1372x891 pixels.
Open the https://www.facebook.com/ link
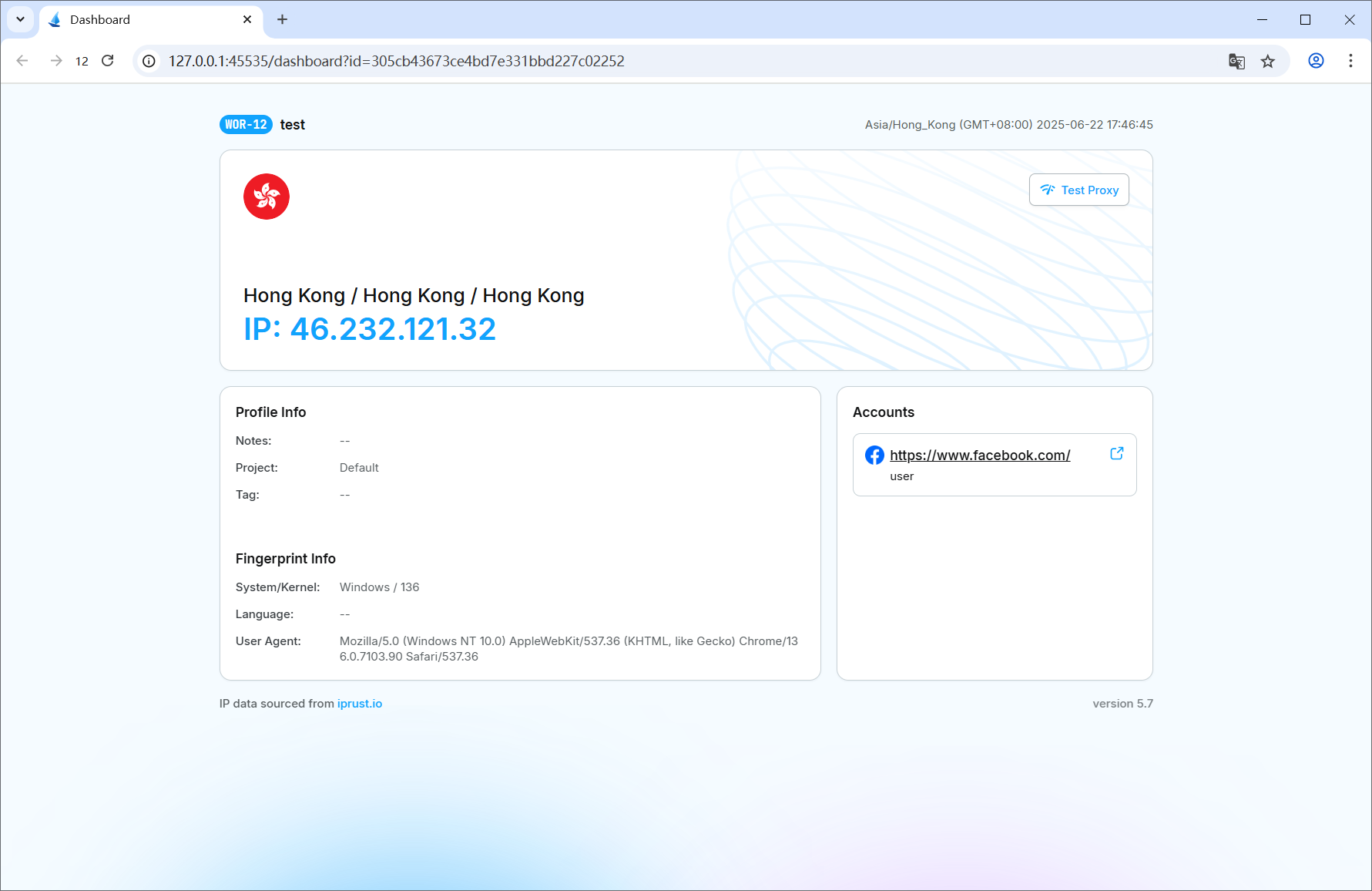pyautogui.click(x=980, y=456)
